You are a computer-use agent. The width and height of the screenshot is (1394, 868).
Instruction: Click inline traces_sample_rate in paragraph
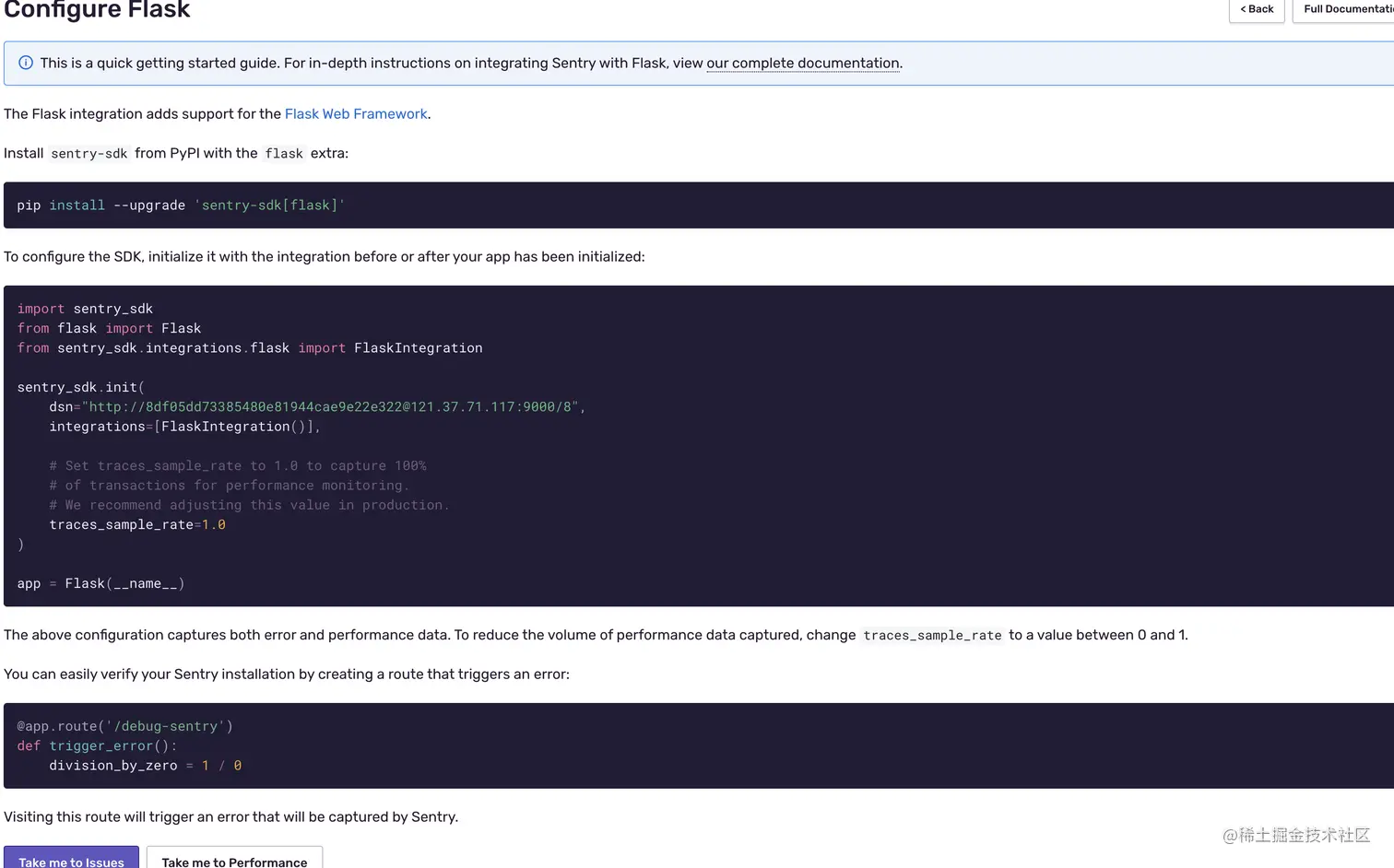pyautogui.click(x=932, y=635)
